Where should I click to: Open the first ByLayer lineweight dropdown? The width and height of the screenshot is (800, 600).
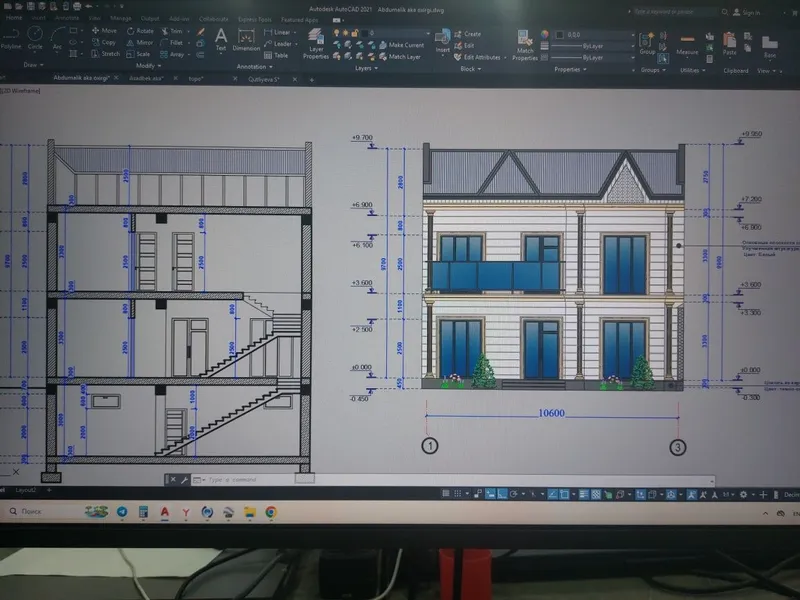coord(593,46)
